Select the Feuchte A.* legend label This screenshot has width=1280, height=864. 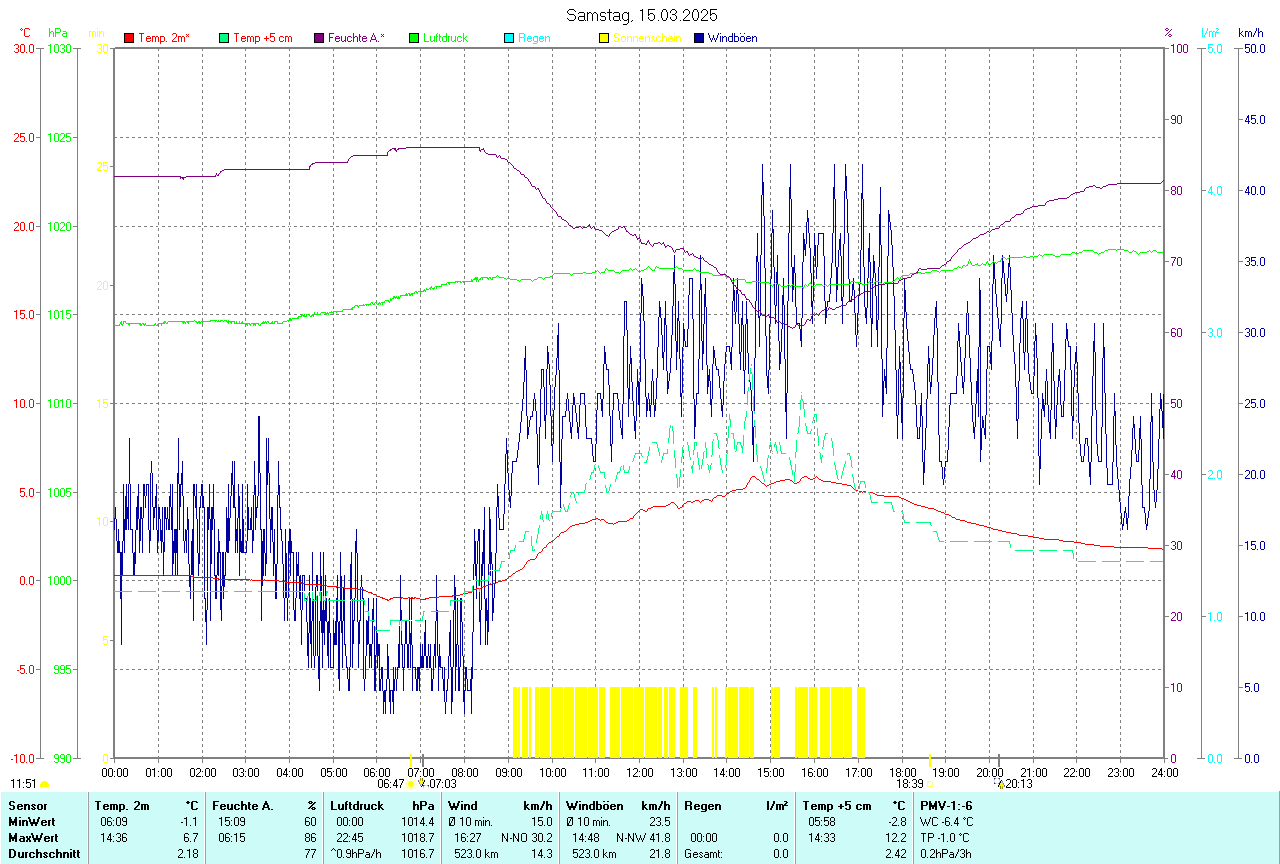click(356, 38)
